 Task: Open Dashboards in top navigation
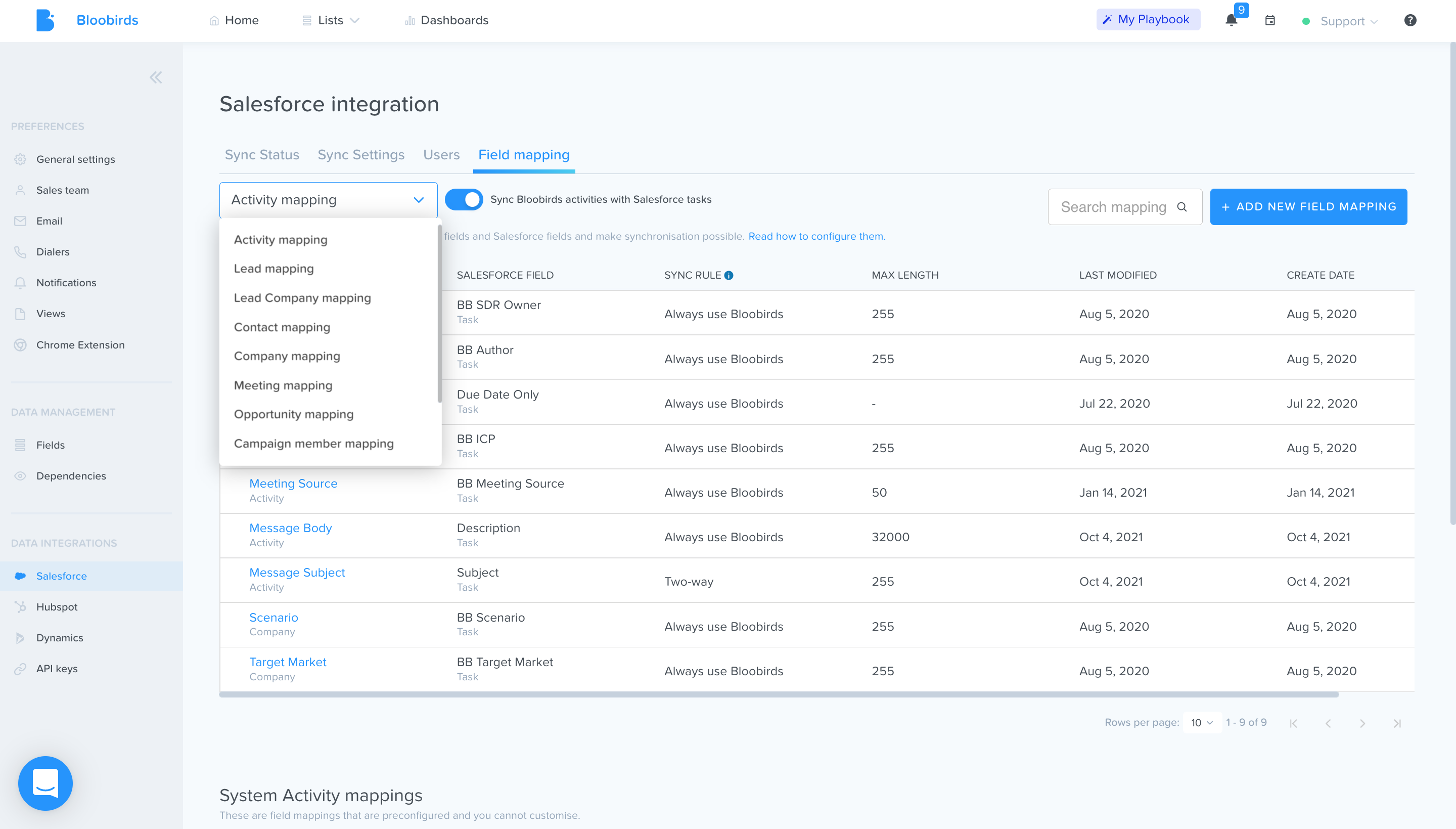(x=446, y=21)
